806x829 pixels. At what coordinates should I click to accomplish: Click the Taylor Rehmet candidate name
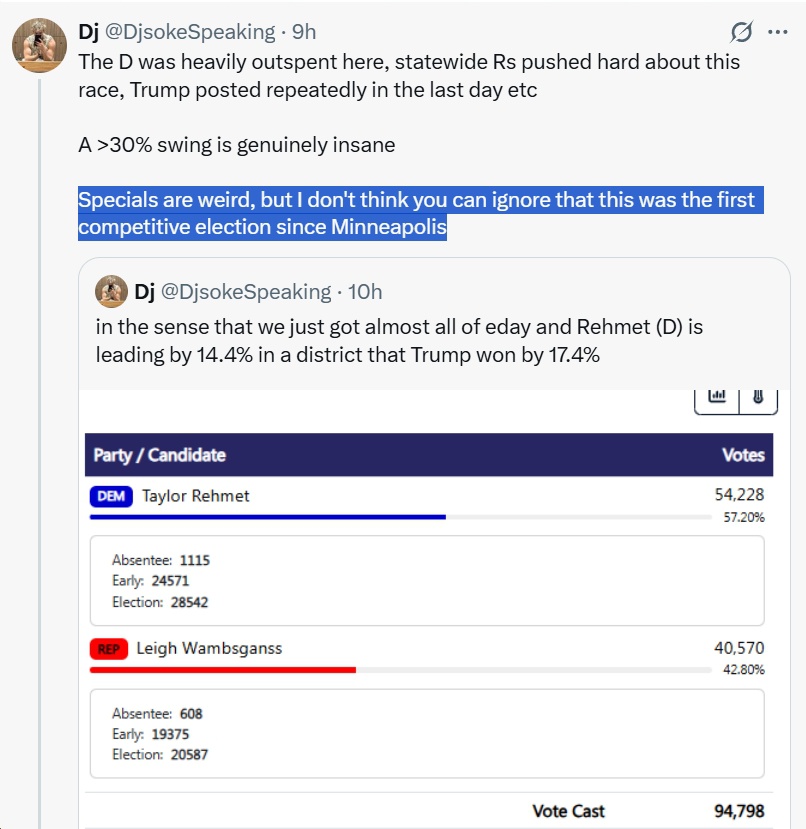[196, 496]
